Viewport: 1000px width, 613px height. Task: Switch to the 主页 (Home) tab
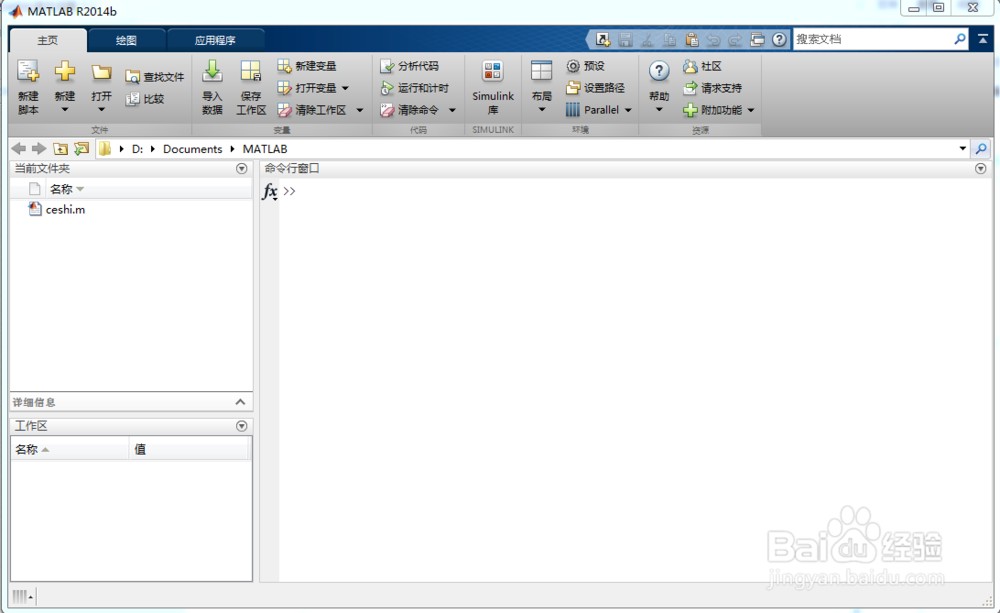[x=48, y=40]
